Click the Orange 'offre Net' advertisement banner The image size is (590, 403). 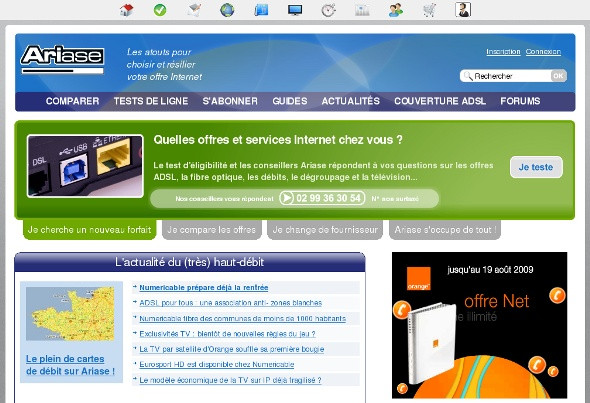click(x=479, y=325)
